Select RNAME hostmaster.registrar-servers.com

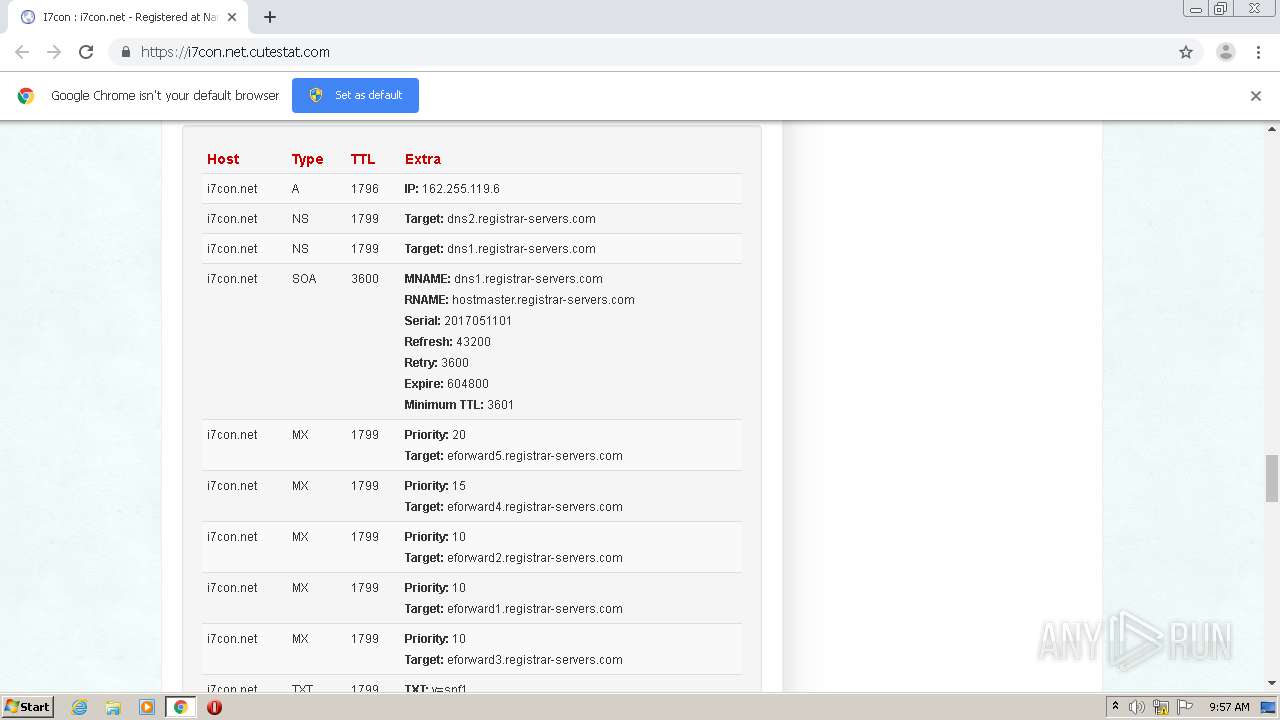[543, 300]
